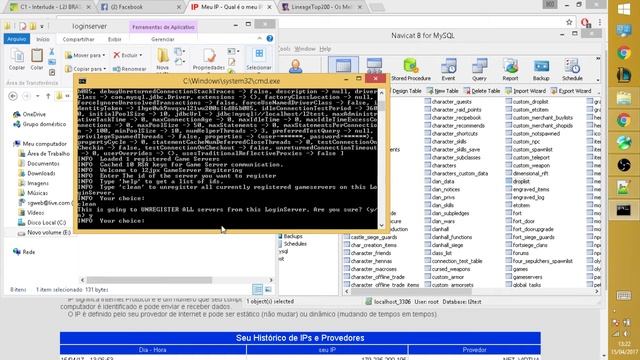Click the Explorer up-folder arrow

coord(48,96)
